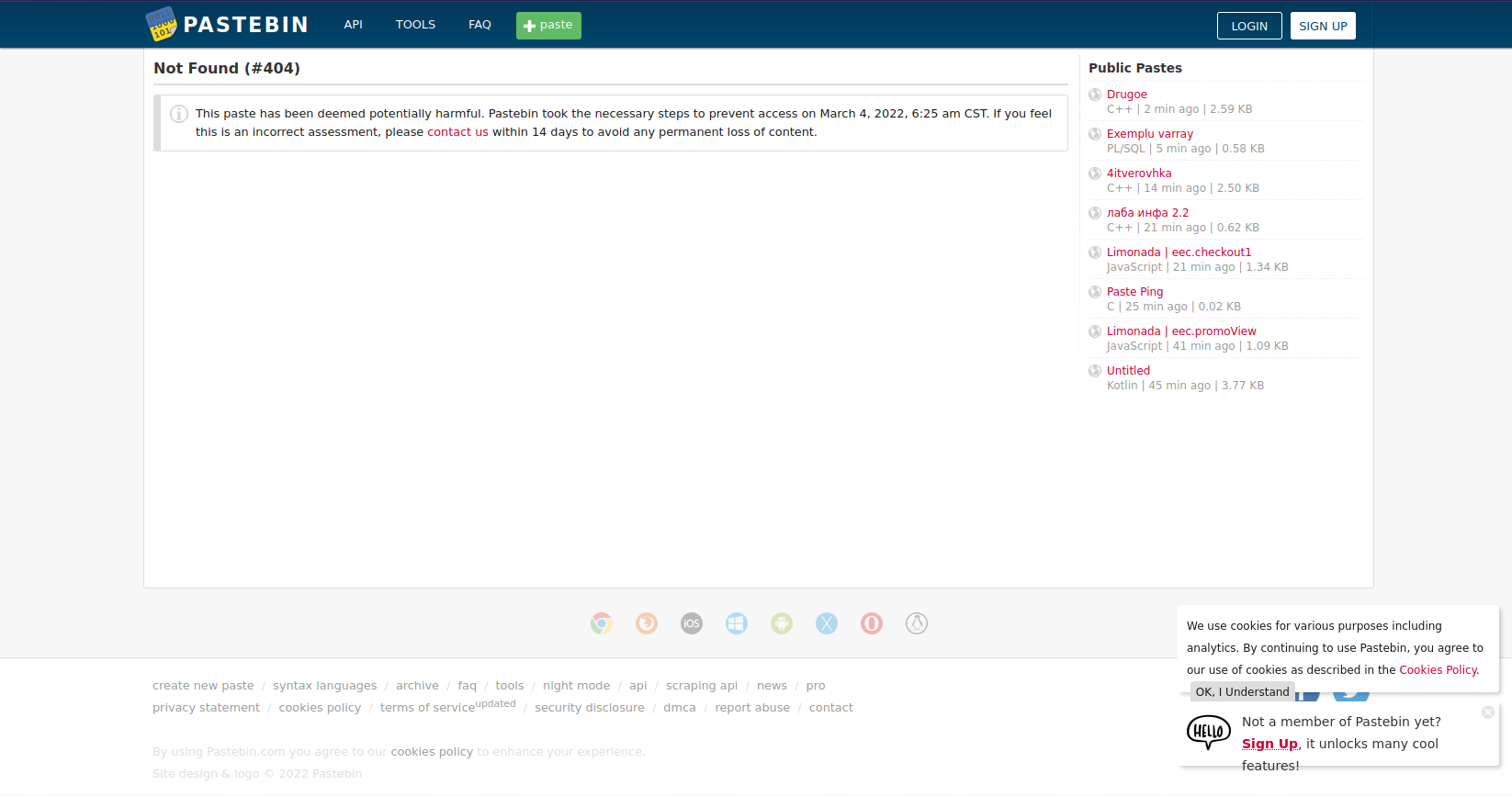Open the API menu item
This screenshot has height=796, width=1512.
coord(354,25)
